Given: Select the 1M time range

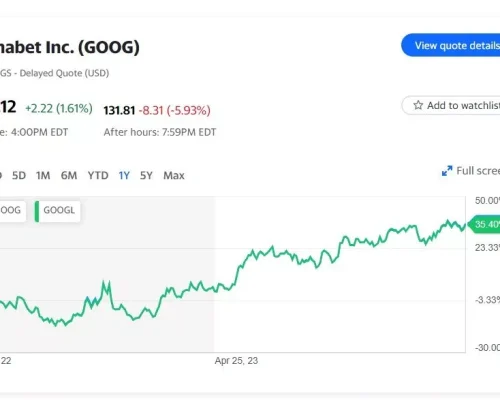Looking at the screenshot, I should point(43,175).
